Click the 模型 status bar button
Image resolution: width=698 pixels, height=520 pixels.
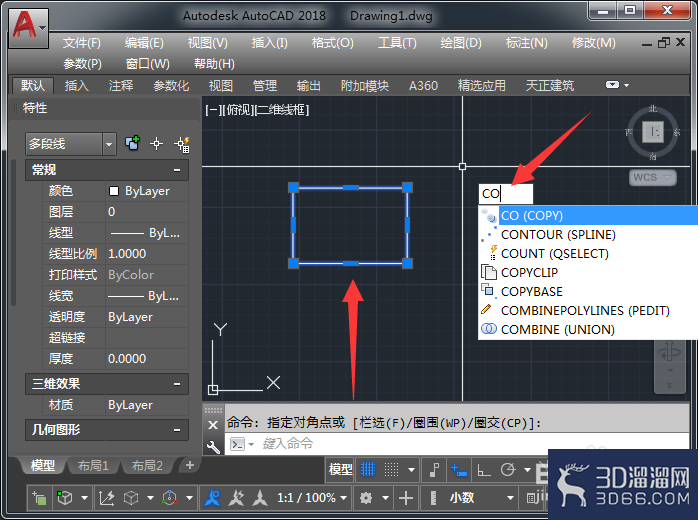341,469
